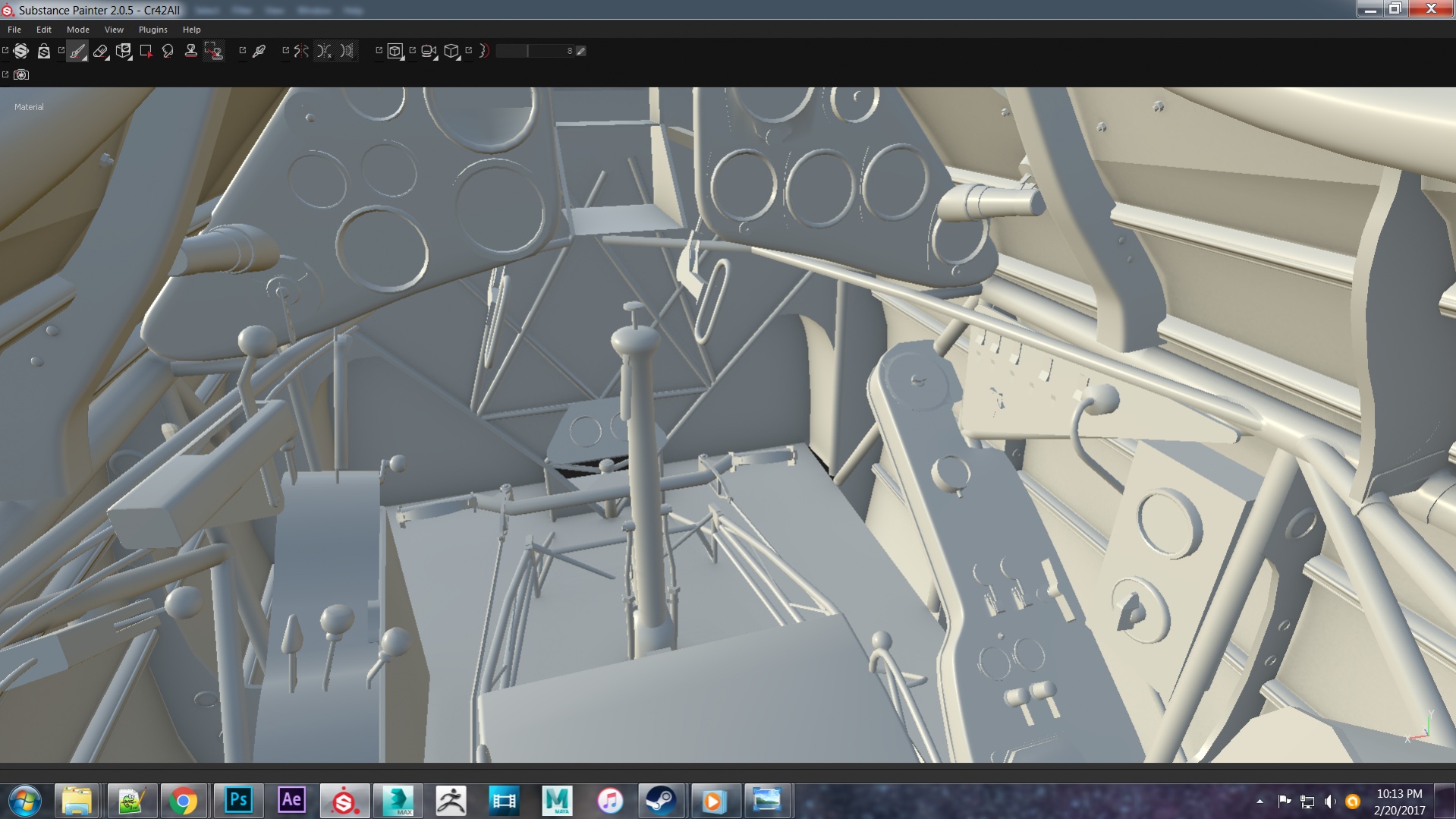Image resolution: width=1456 pixels, height=819 pixels.
Task: Launch ZBrush from the taskbar
Action: click(451, 801)
